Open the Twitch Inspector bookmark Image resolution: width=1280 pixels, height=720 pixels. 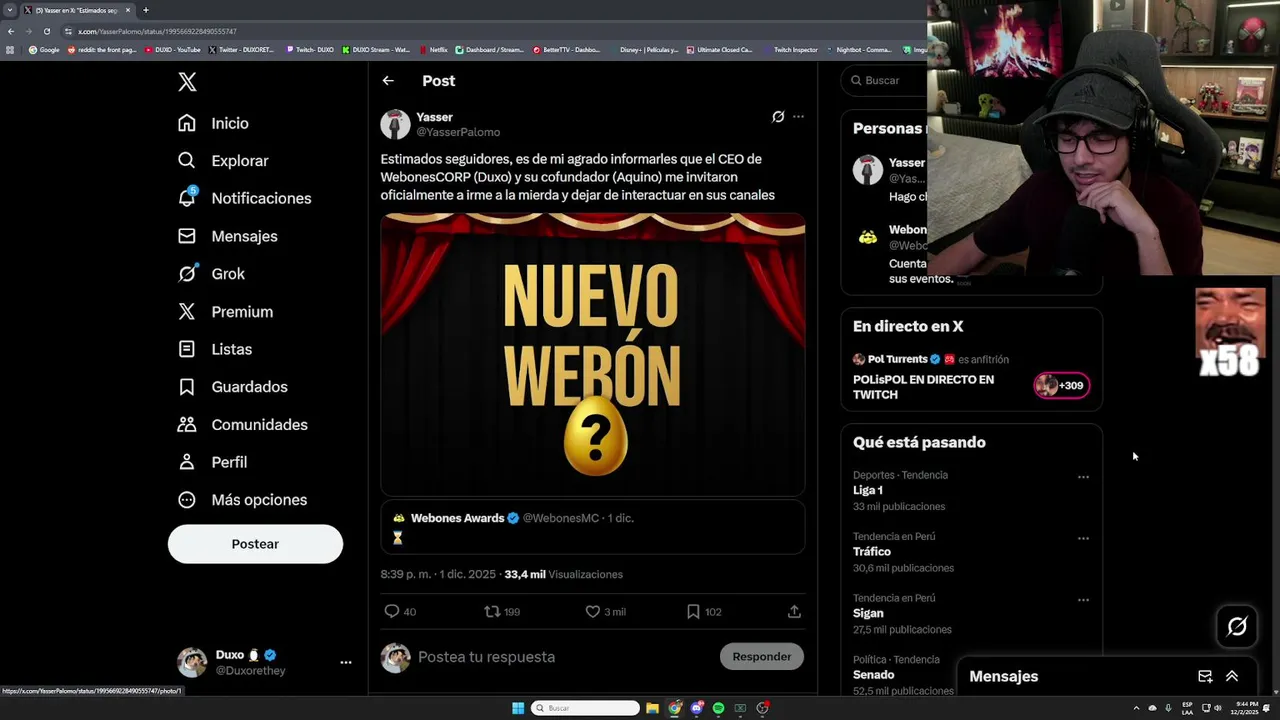(790, 49)
